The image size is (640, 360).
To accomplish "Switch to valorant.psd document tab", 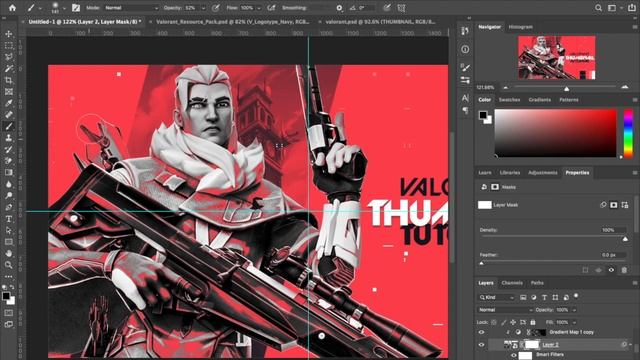I will (x=380, y=22).
